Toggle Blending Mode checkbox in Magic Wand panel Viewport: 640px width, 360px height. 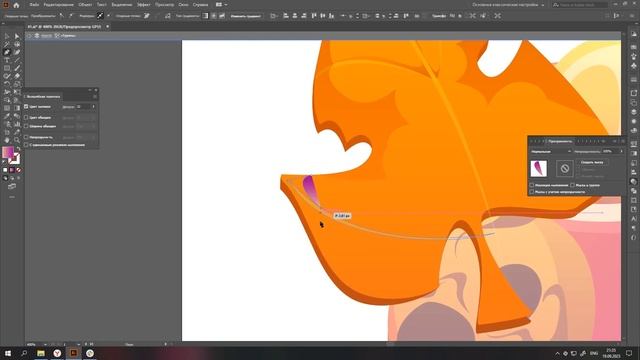click(x=26, y=145)
